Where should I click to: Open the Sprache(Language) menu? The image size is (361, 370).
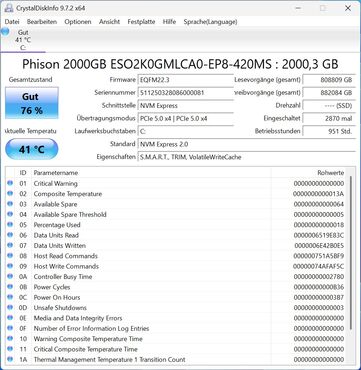click(x=210, y=22)
